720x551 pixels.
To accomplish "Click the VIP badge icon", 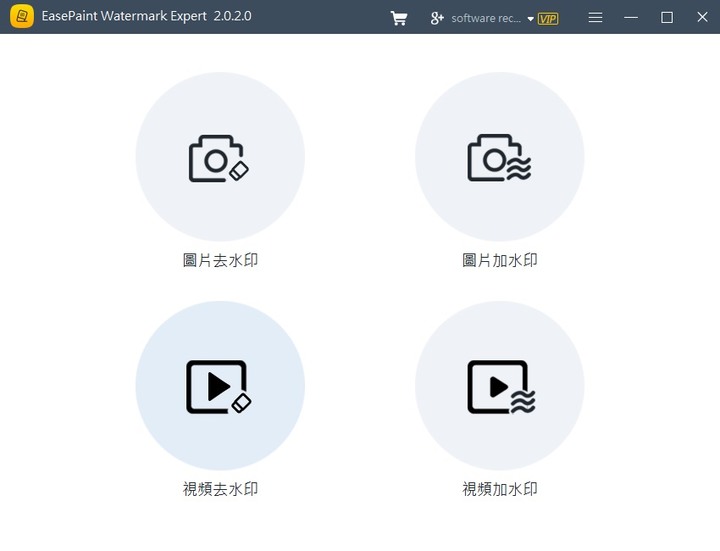I will click(x=548, y=19).
